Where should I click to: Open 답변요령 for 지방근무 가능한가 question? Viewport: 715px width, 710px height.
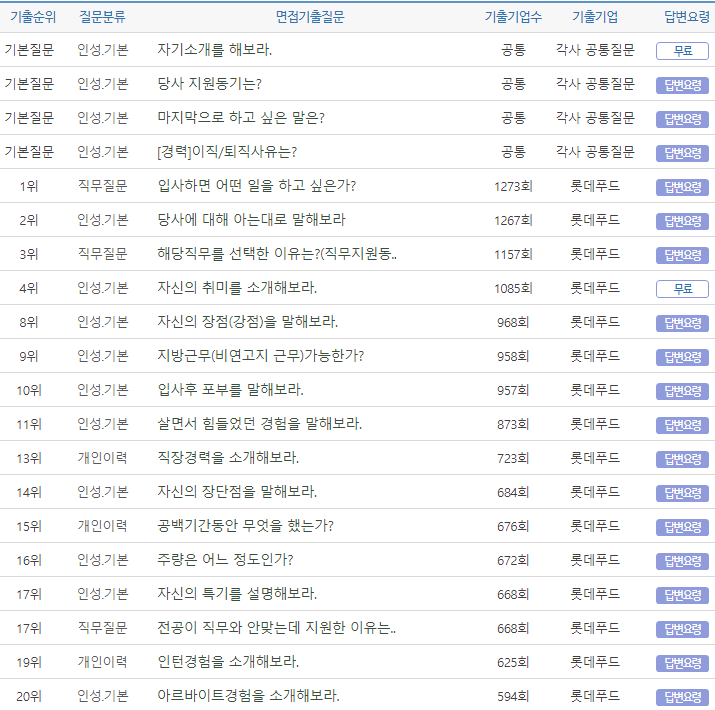pos(682,357)
